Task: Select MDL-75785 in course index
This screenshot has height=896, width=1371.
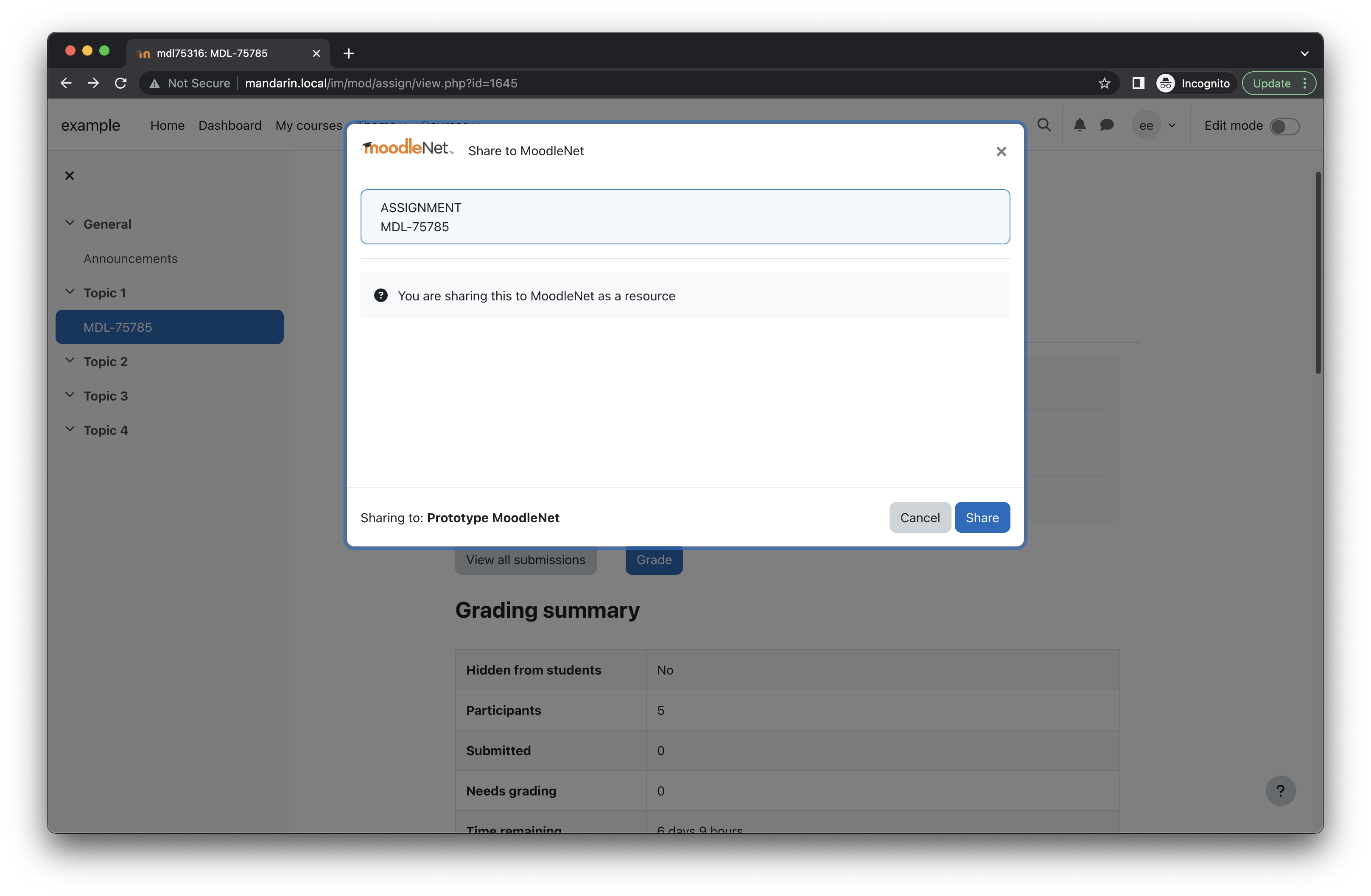Action: pos(169,327)
